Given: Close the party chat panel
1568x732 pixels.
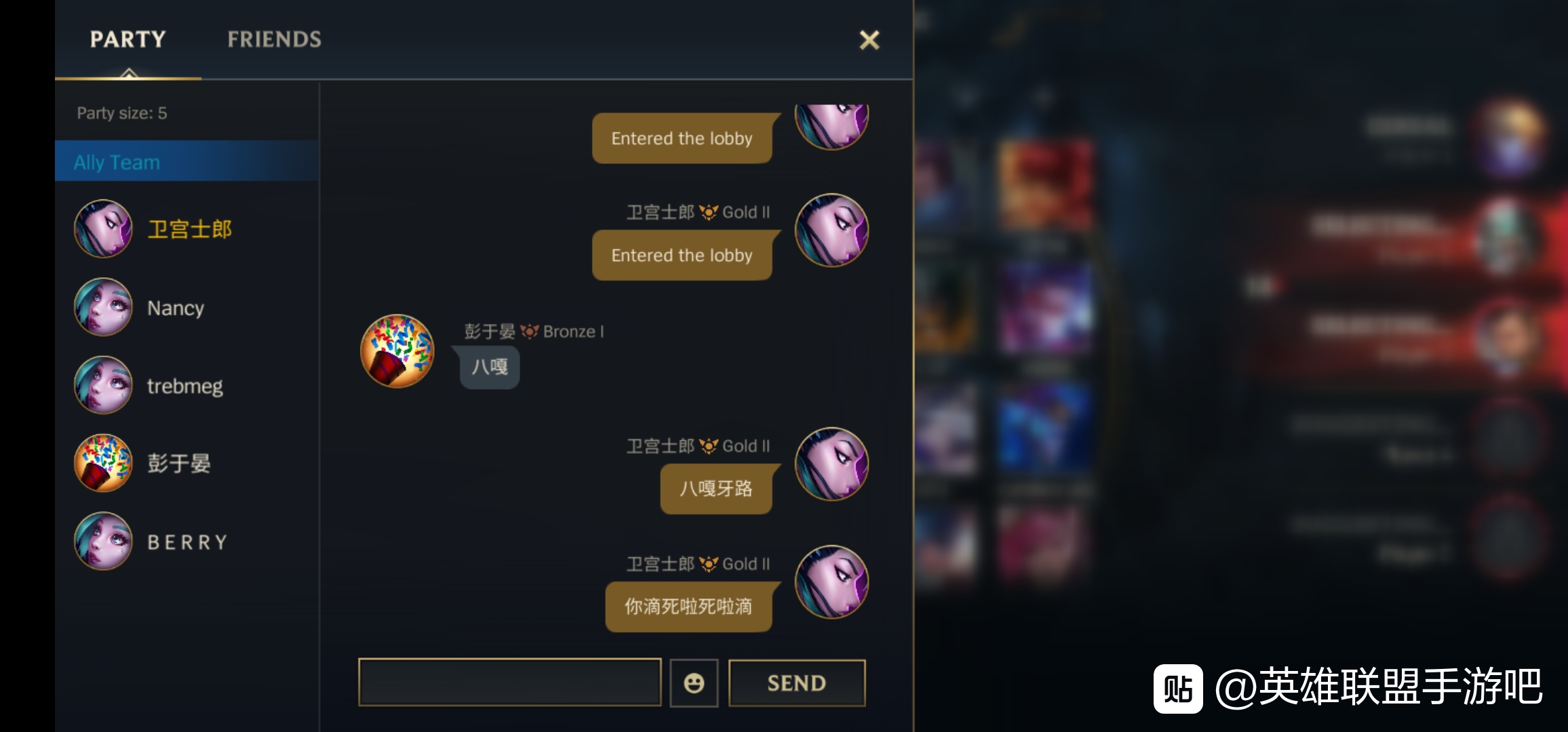Looking at the screenshot, I should coord(869,40).
